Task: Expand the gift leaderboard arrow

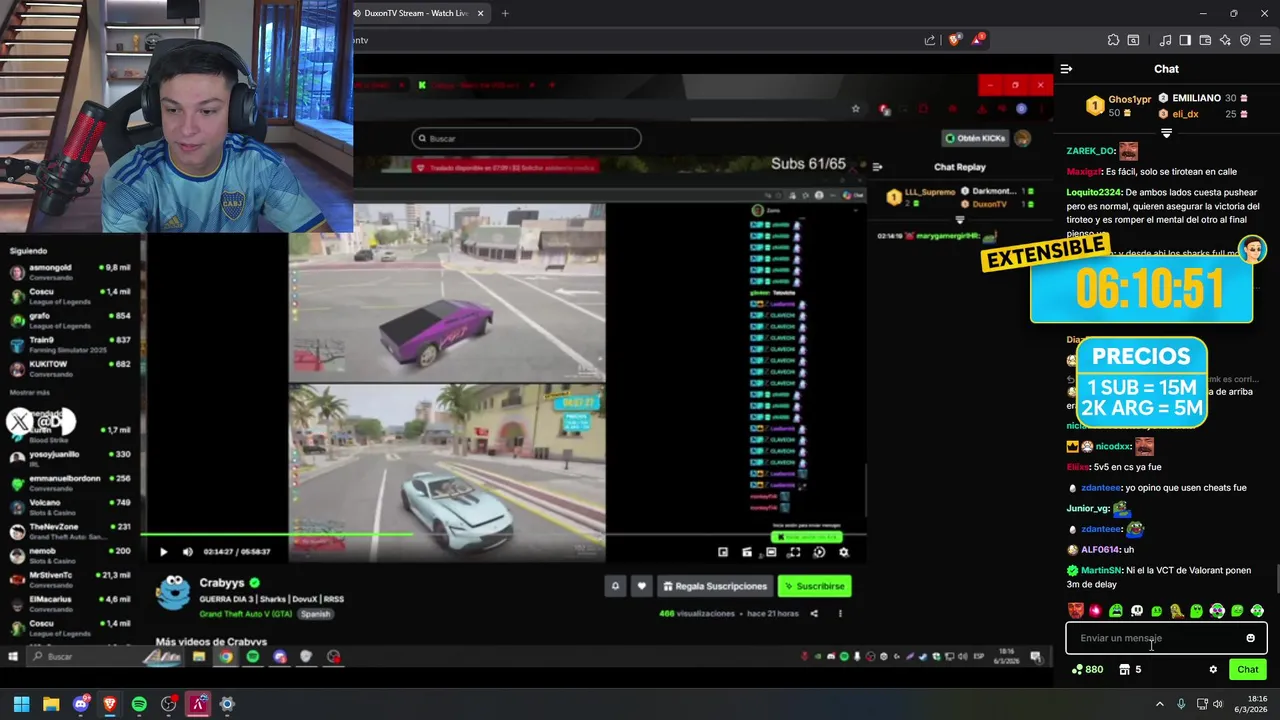Action: coord(1166,133)
